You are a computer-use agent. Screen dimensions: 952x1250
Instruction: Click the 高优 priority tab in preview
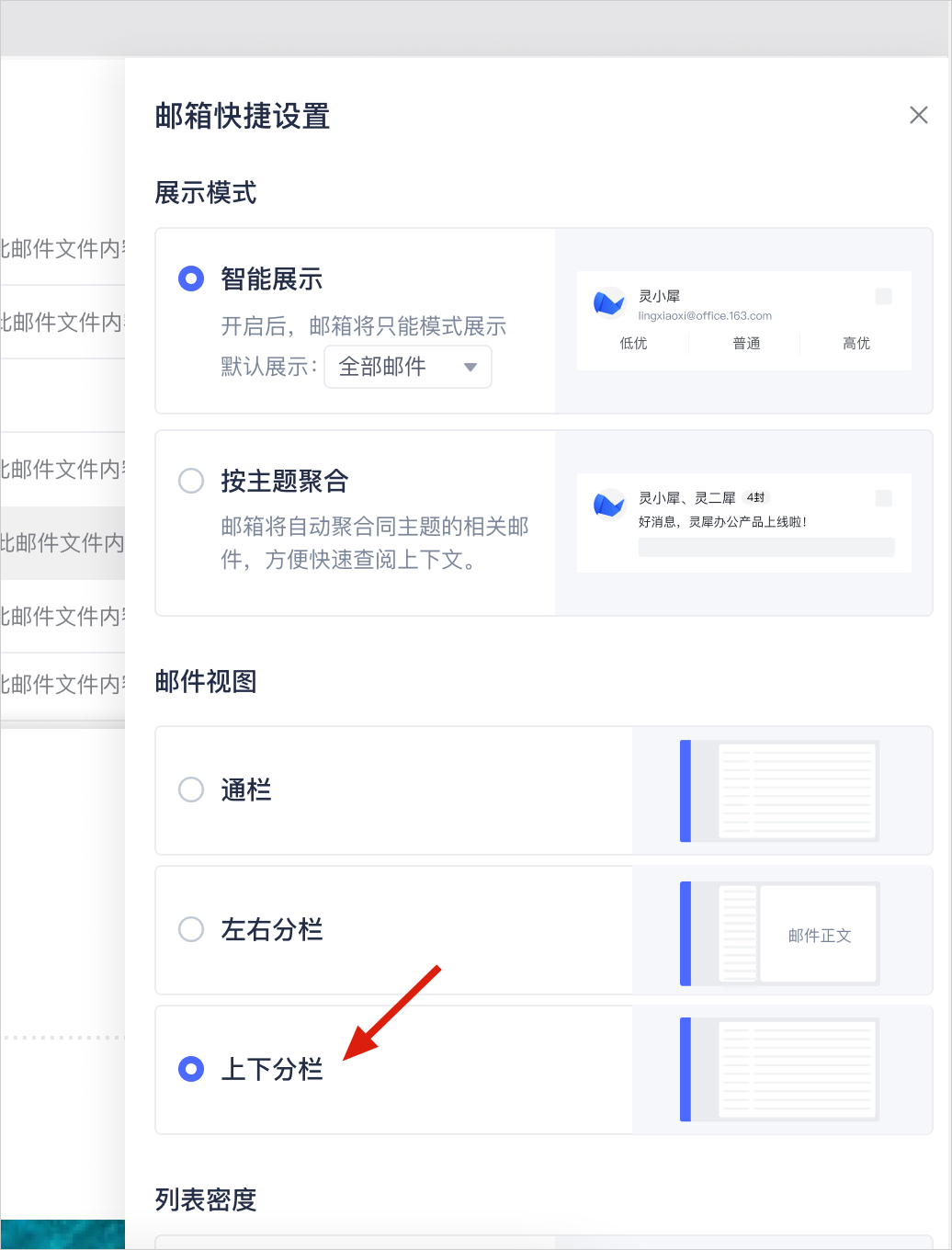[x=856, y=343]
